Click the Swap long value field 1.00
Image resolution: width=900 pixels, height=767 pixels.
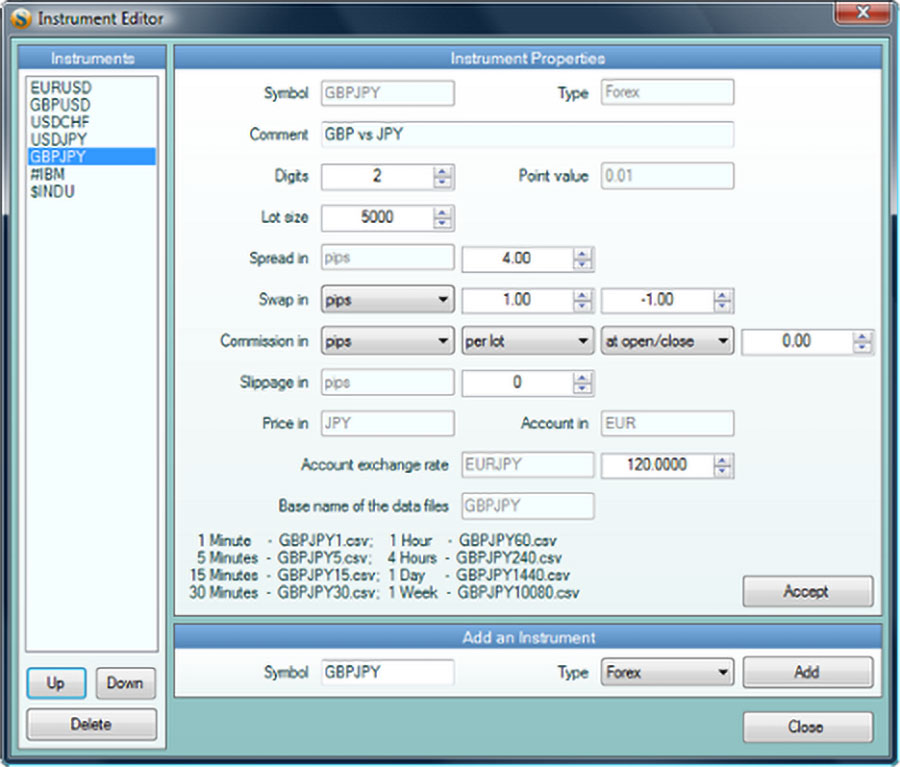coord(517,300)
